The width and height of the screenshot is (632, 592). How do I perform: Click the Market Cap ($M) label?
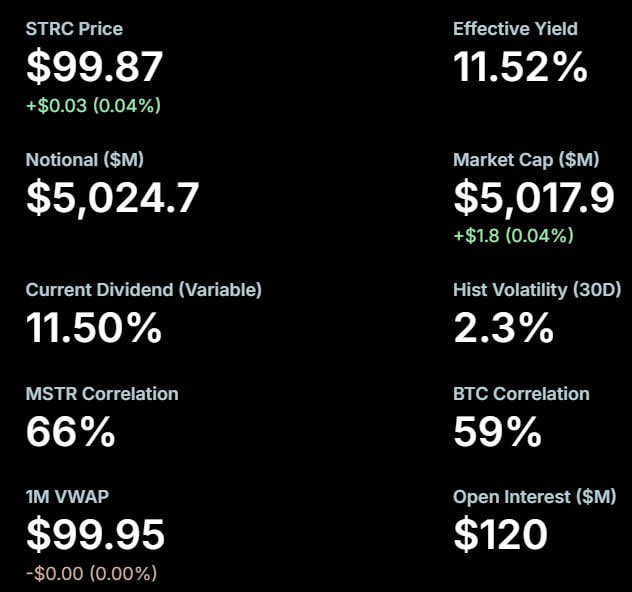(526, 160)
